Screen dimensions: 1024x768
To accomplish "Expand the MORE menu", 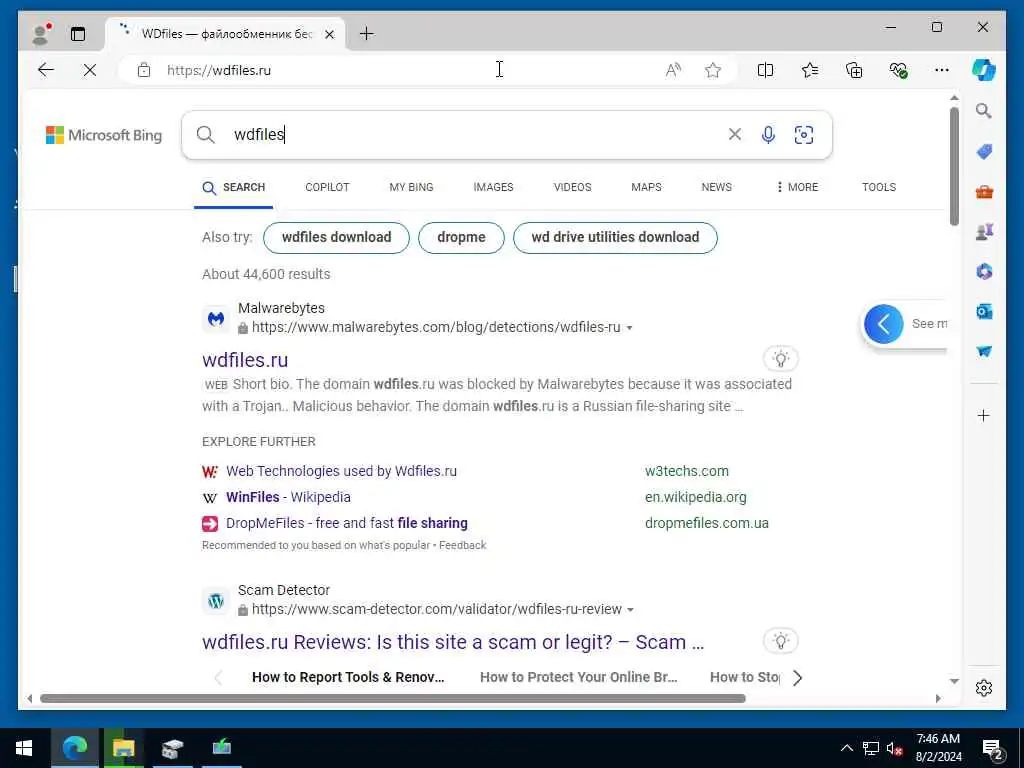I will point(797,187).
